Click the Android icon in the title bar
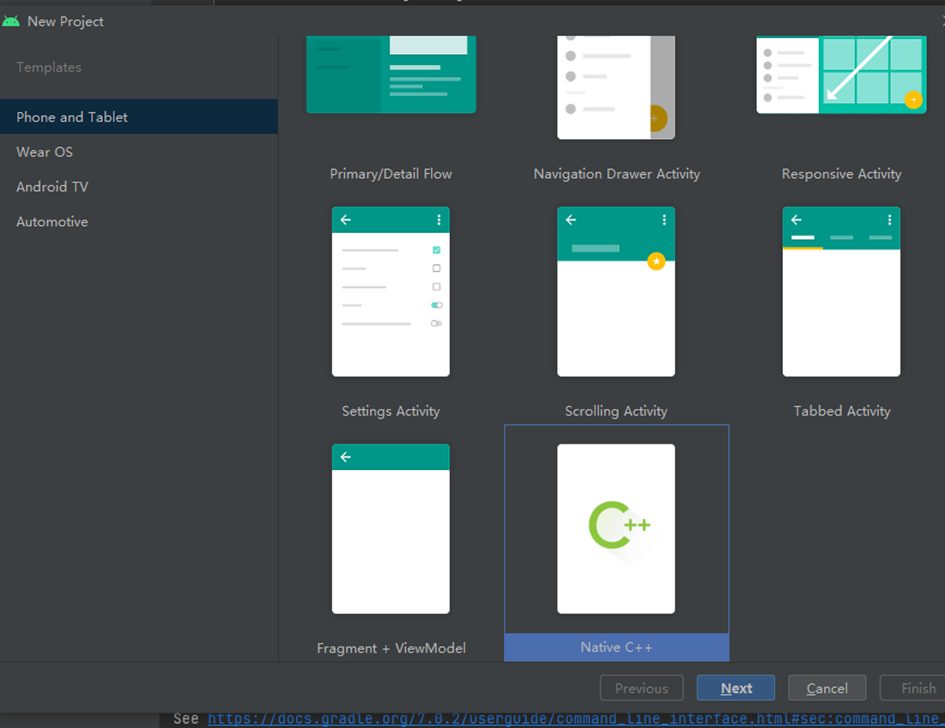The height and width of the screenshot is (728, 945). [x=11, y=21]
